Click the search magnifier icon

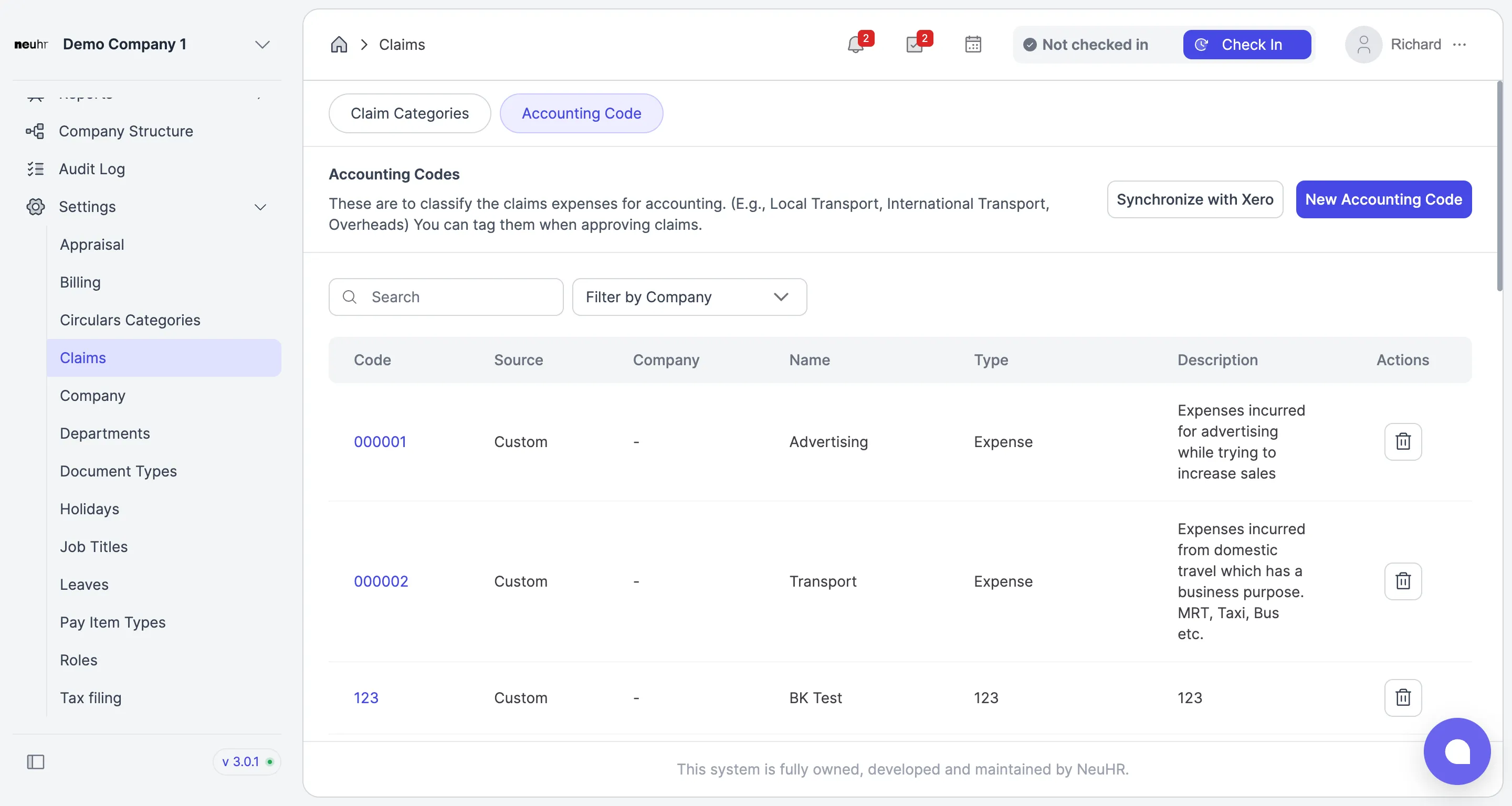(x=349, y=297)
